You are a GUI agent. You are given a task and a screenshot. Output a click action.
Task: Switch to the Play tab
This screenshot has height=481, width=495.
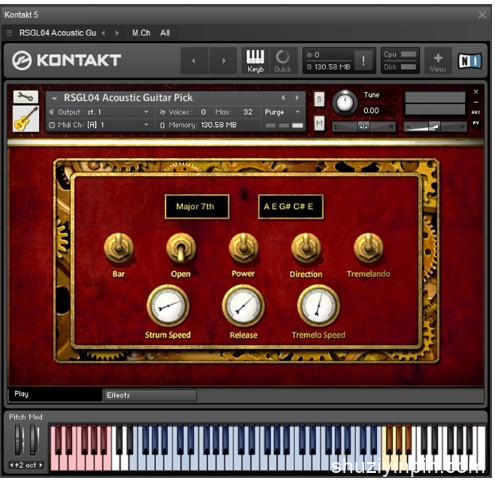click(x=55, y=394)
